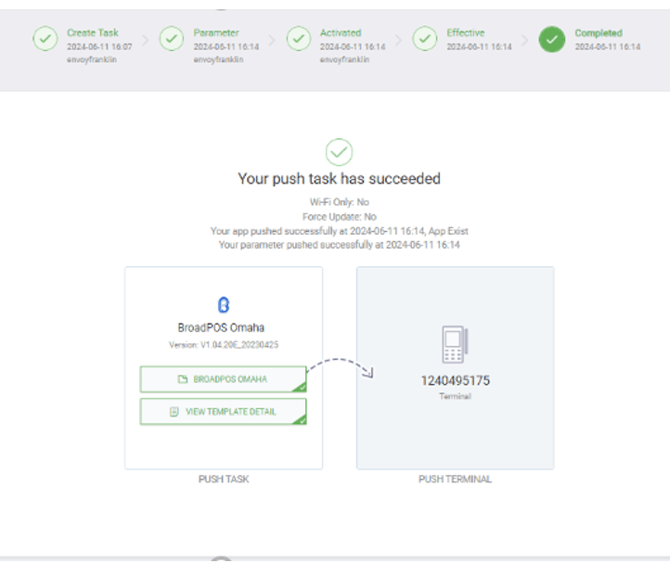This screenshot has height=563, width=670.
Task: Click terminal serial number 1240495175
Action: coord(454,381)
